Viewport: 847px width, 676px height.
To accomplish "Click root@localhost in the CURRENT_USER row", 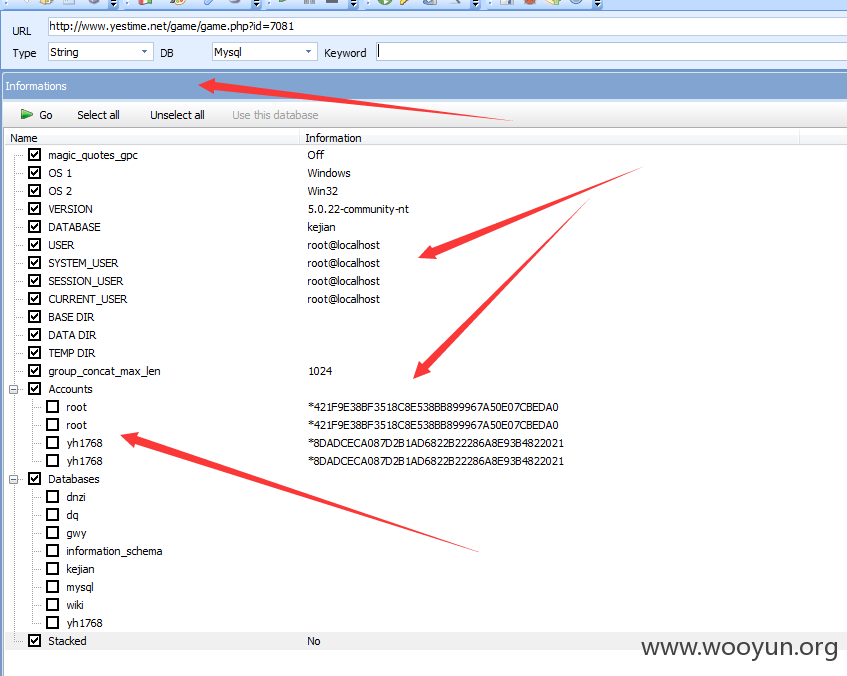I will pos(344,299).
